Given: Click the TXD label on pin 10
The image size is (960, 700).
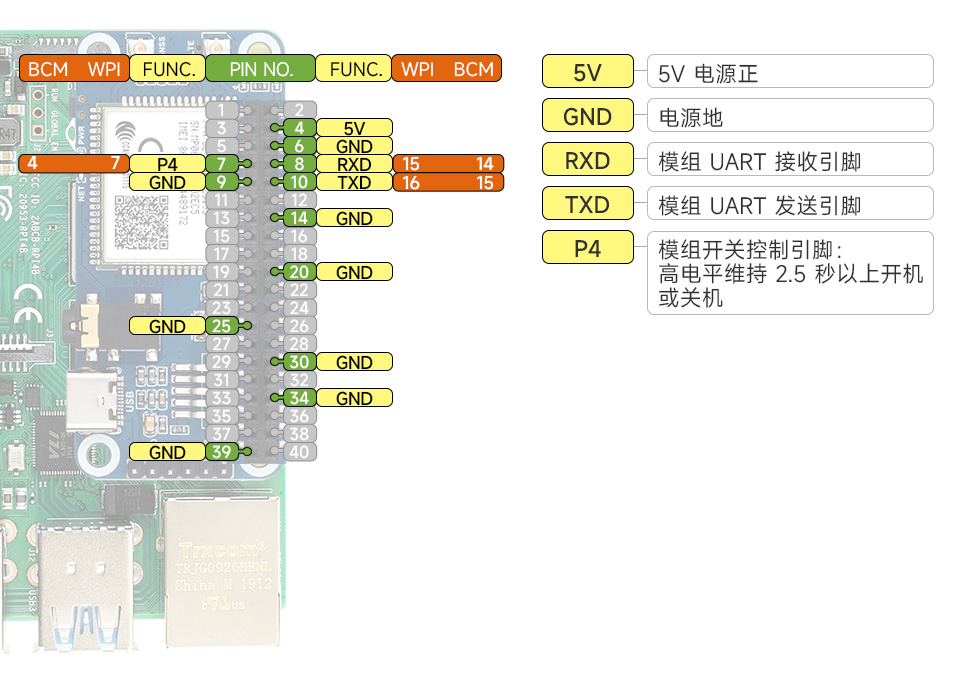Looking at the screenshot, I should [x=353, y=182].
